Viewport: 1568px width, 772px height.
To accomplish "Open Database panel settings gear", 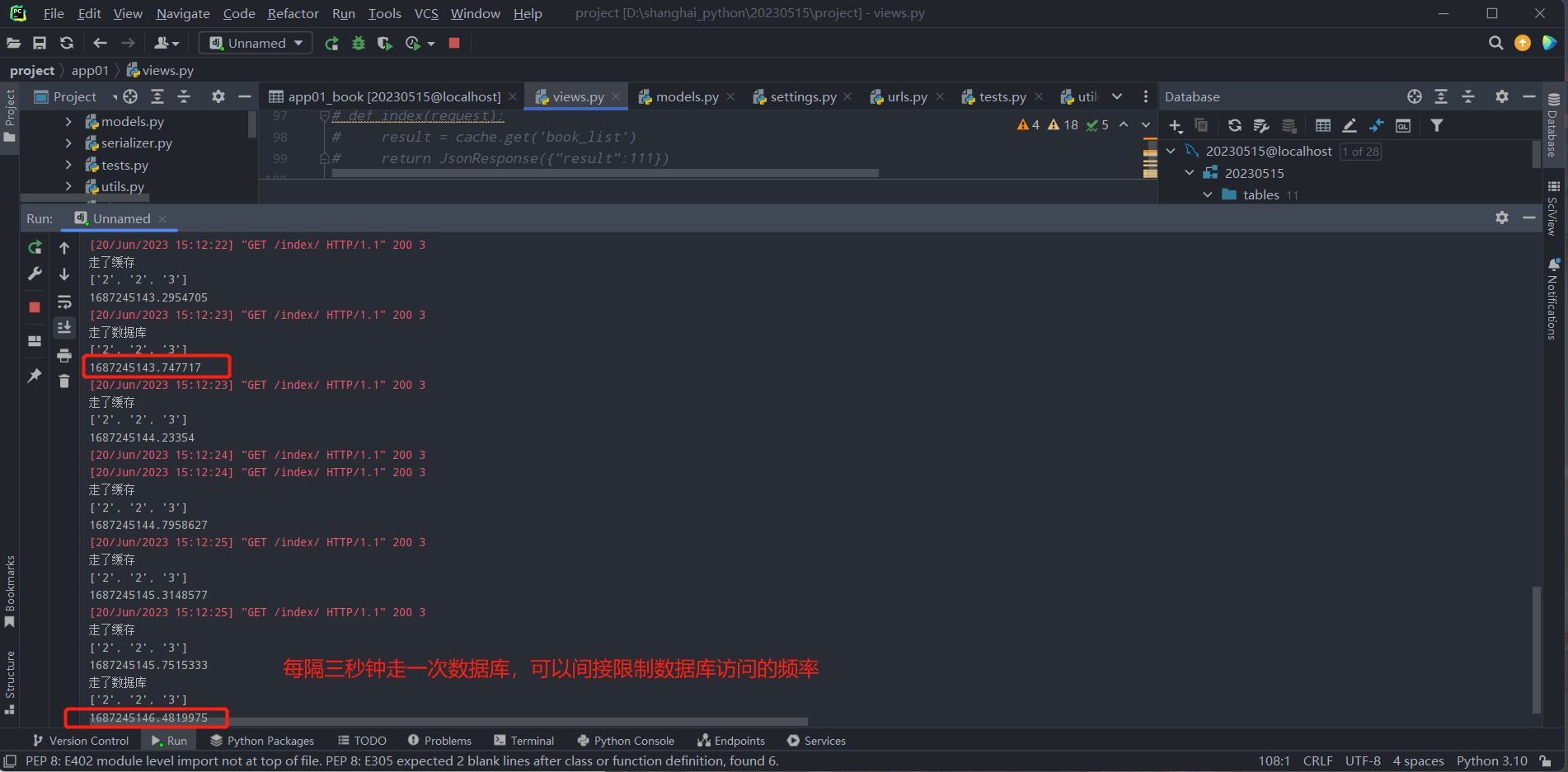I will [x=1502, y=96].
